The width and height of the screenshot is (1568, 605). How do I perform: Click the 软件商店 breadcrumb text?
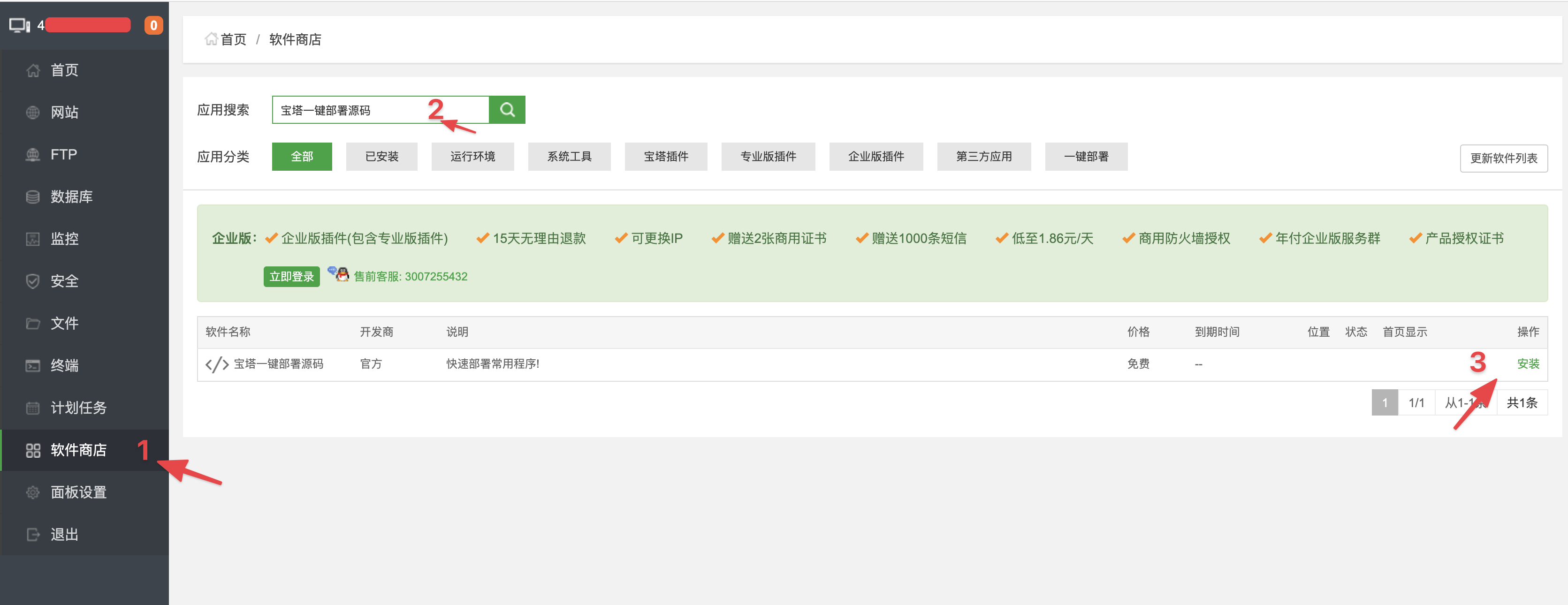click(295, 39)
